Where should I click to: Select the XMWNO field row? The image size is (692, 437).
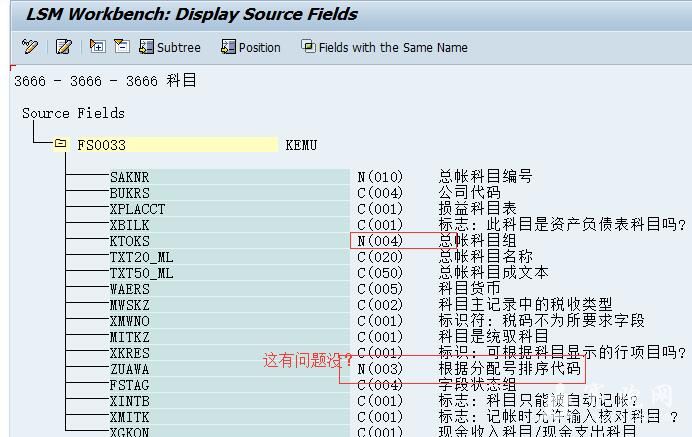coord(229,321)
